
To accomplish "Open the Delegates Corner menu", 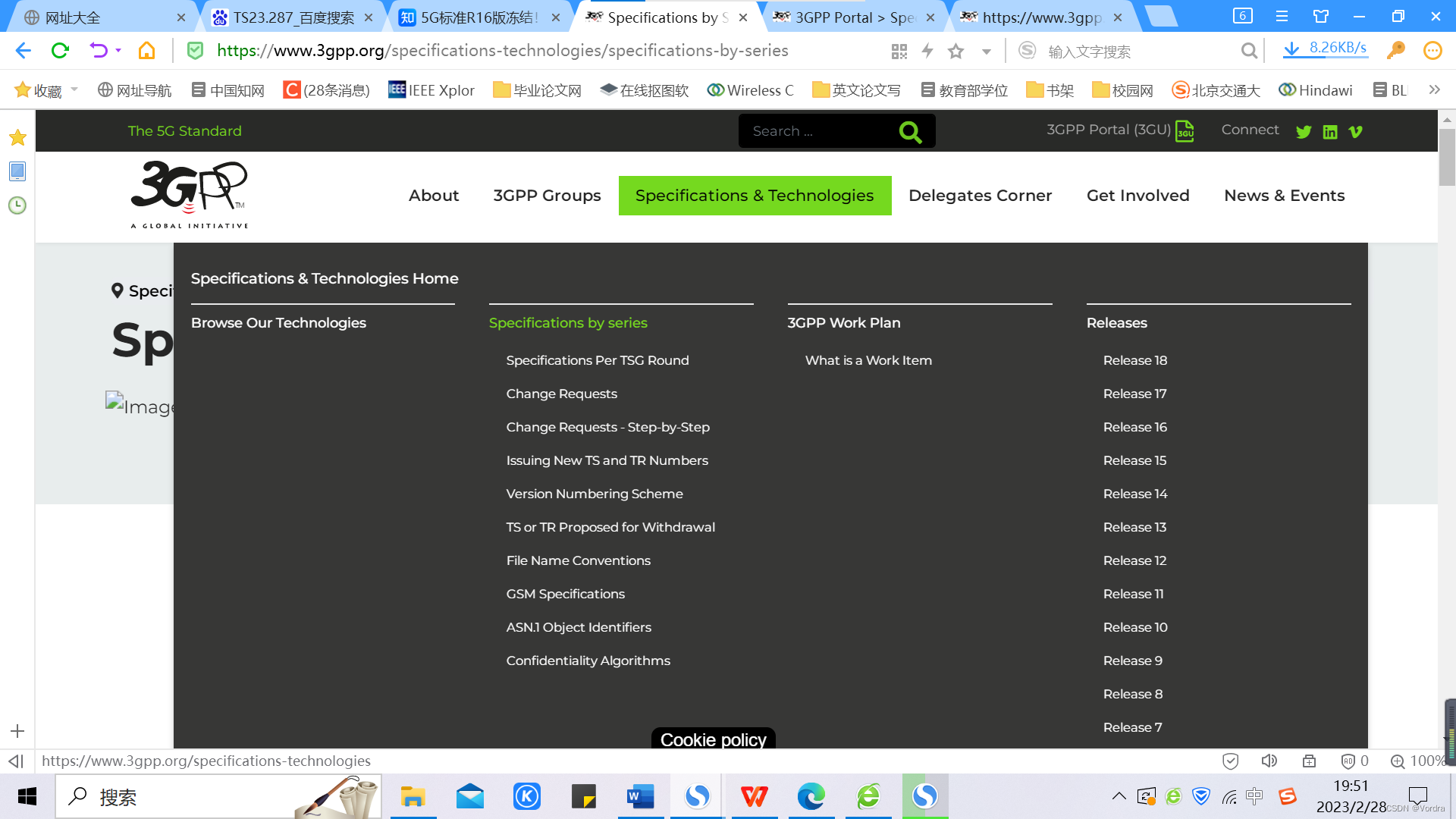I will pyautogui.click(x=980, y=196).
